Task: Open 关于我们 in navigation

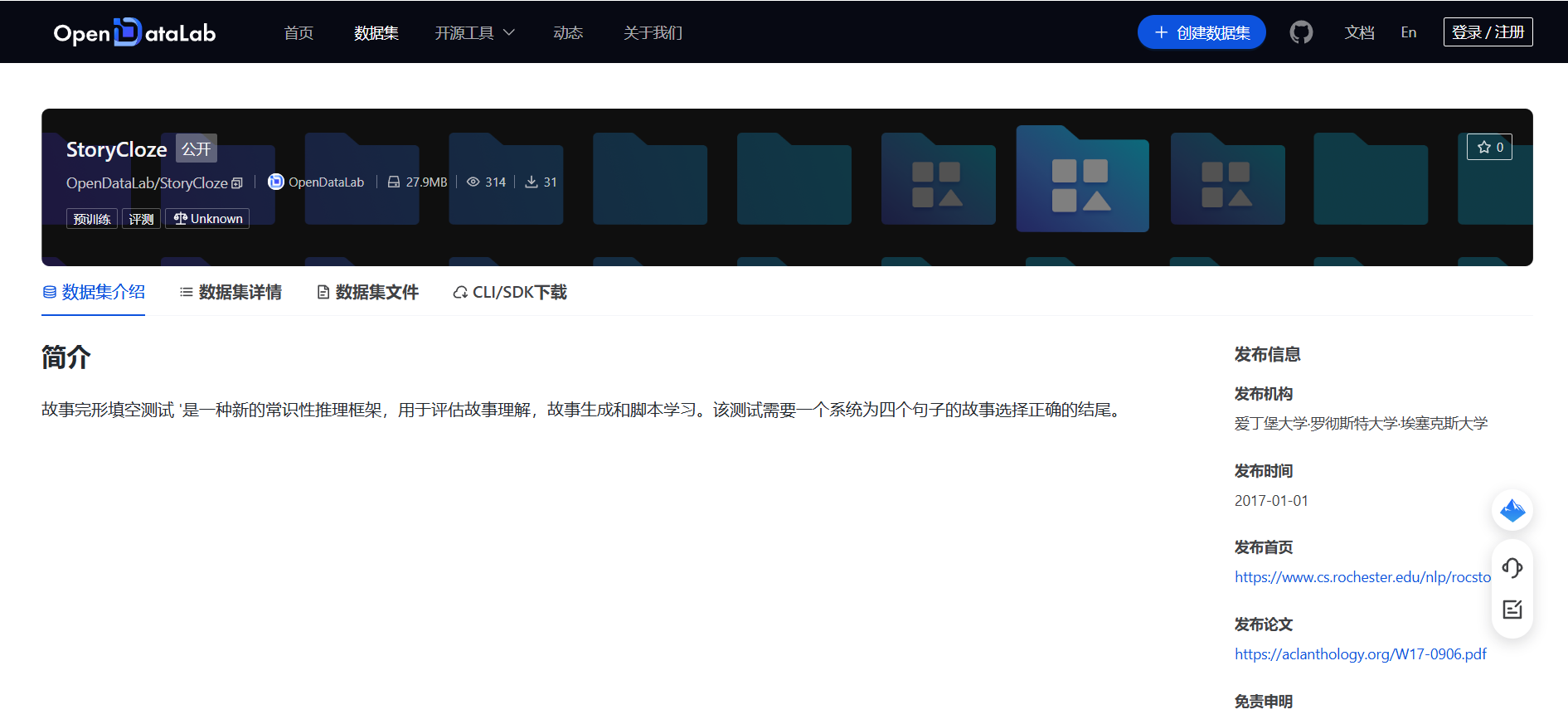Action: pyautogui.click(x=653, y=32)
